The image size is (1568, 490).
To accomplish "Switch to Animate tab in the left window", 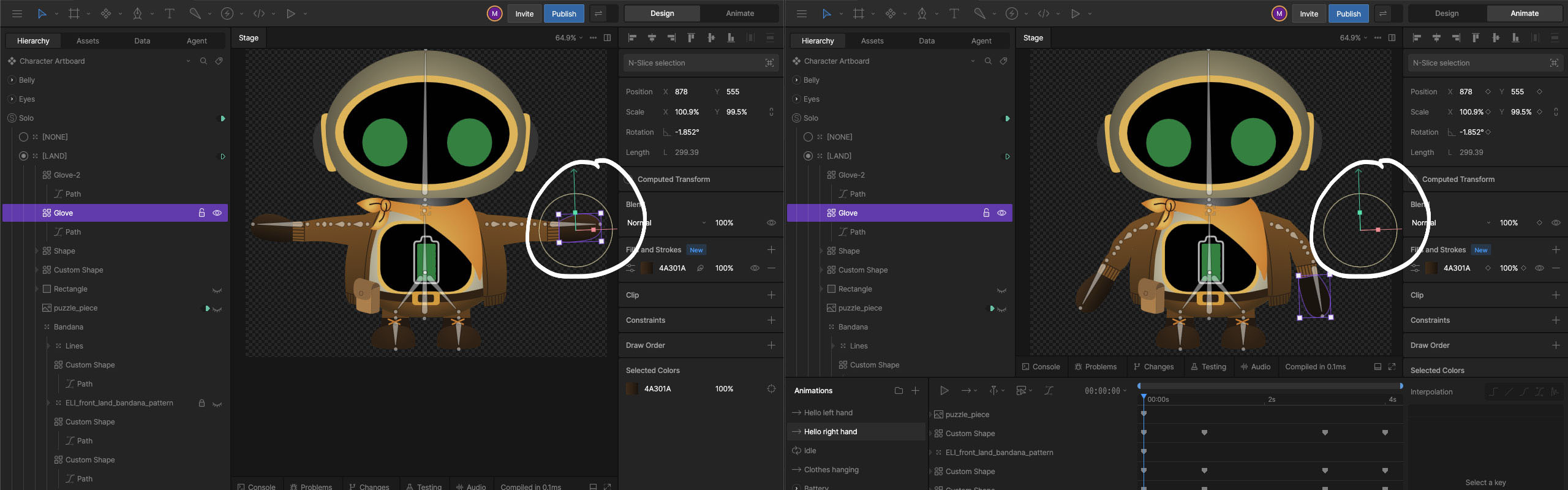I will (x=739, y=13).
